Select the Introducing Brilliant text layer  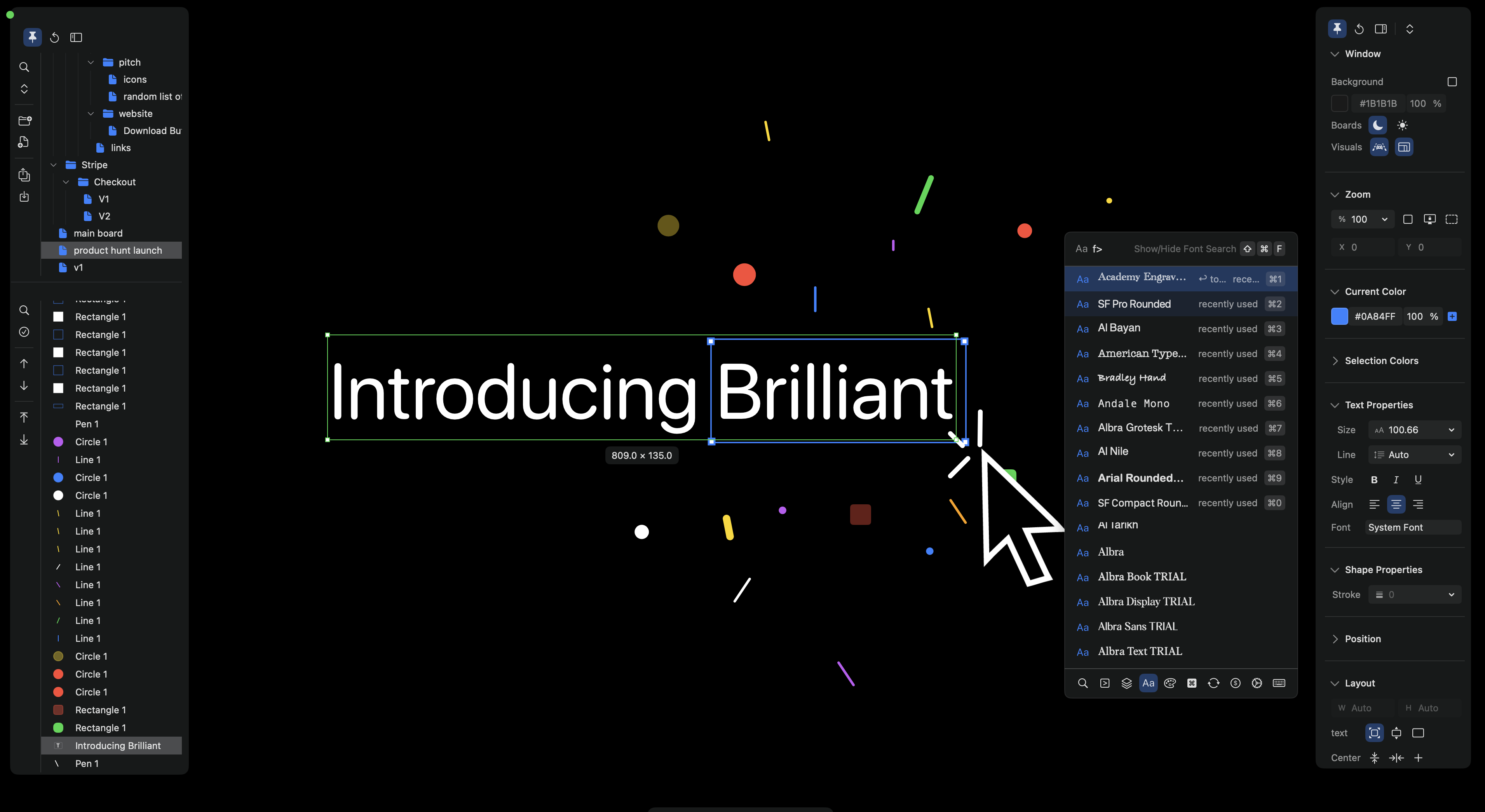pyautogui.click(x=111, y=746)
